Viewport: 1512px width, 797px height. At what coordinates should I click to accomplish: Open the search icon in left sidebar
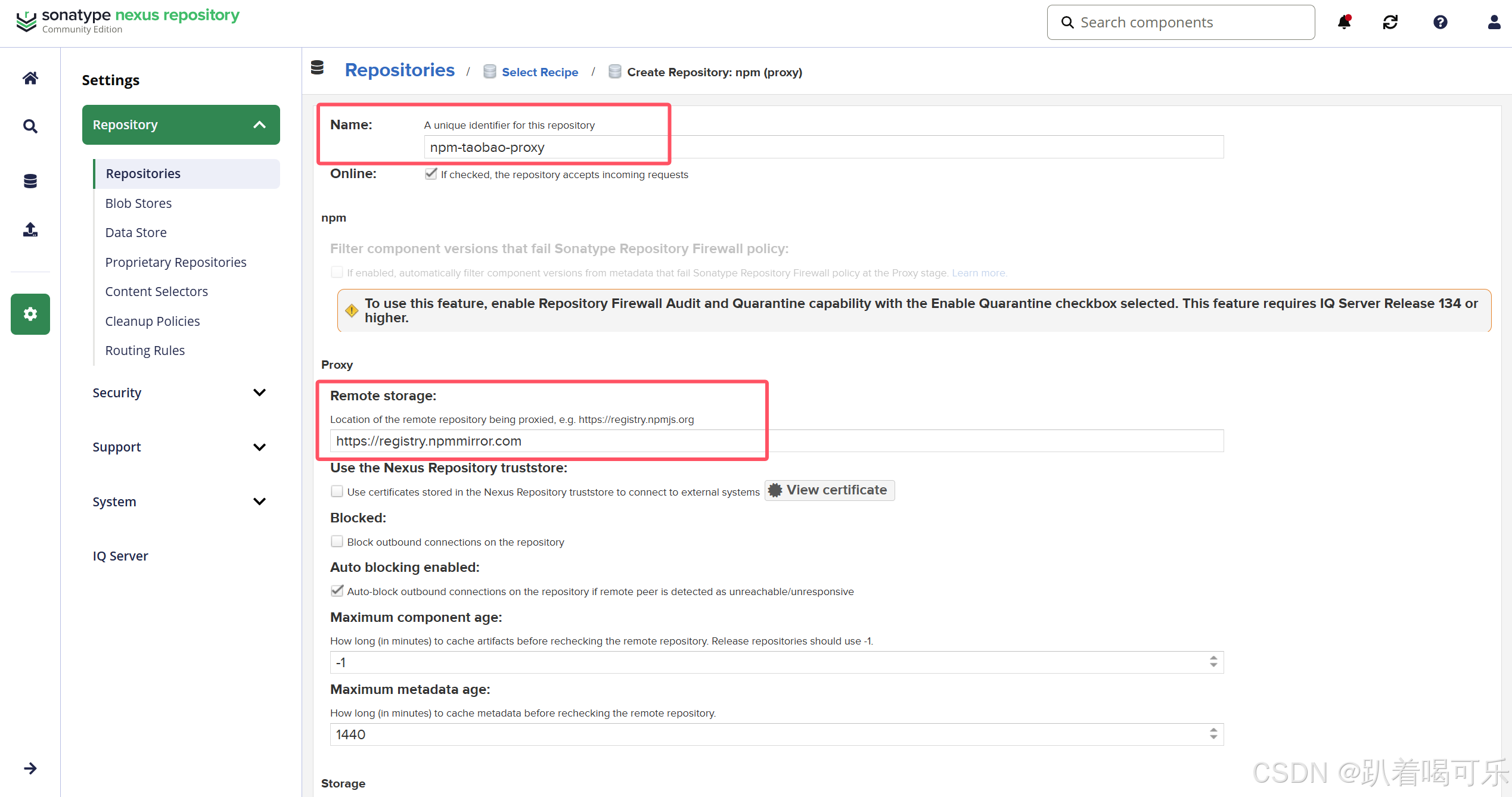pos(30,126)
